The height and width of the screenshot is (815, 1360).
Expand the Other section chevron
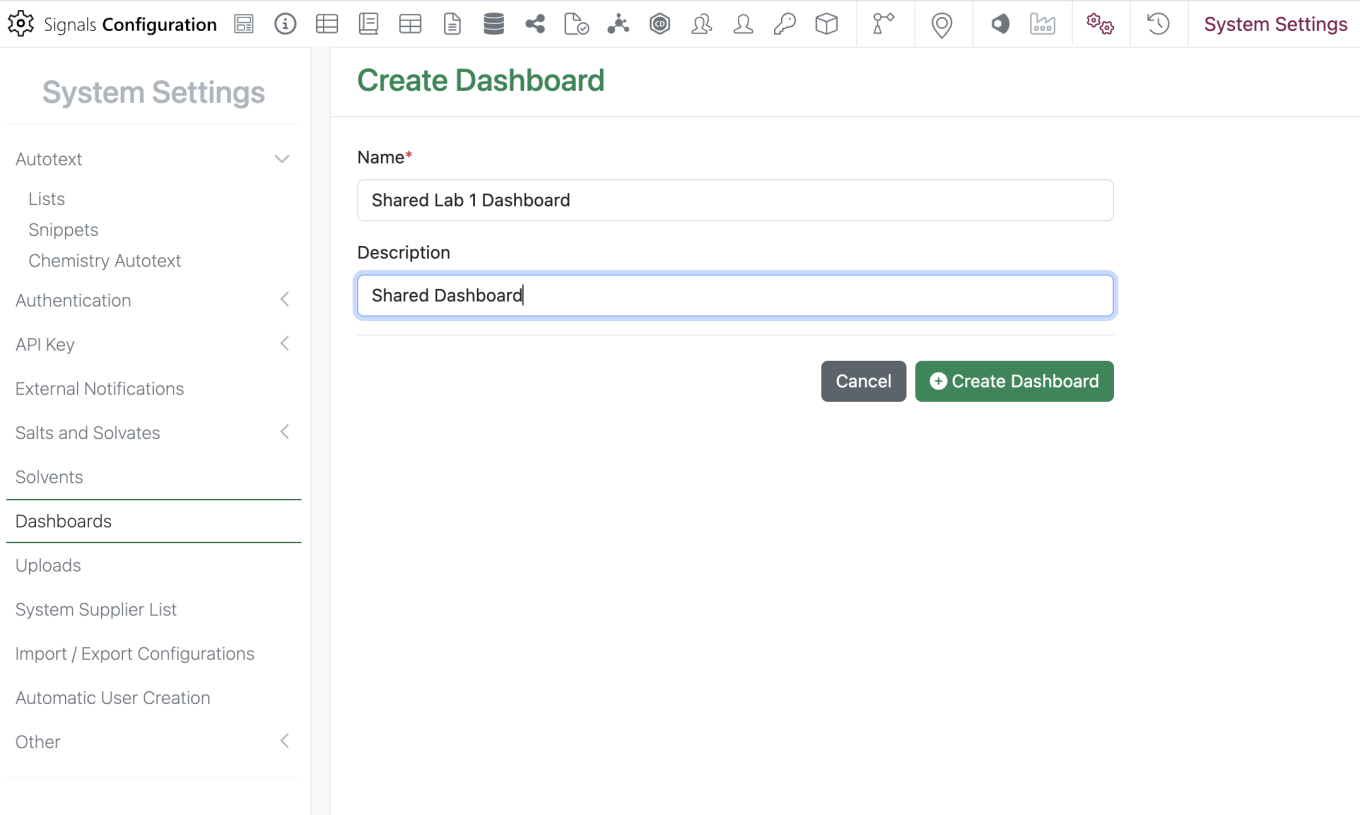[x=285, y=741]
